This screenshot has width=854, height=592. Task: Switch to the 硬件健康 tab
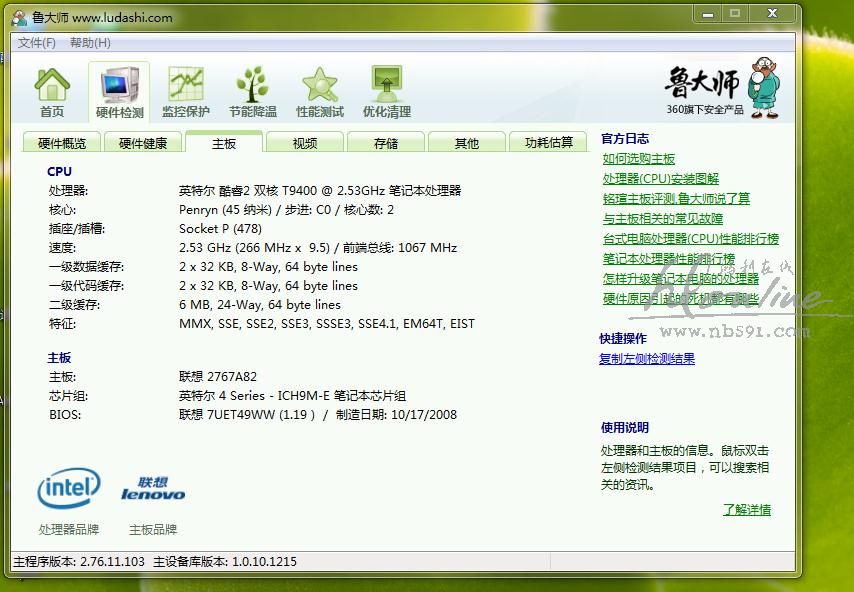click(143, 143)
